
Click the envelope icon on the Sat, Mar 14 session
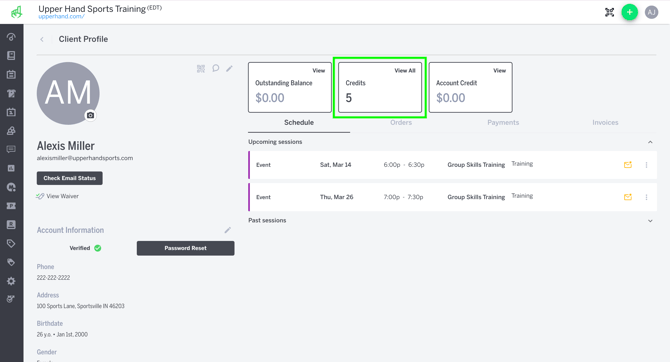628,165
